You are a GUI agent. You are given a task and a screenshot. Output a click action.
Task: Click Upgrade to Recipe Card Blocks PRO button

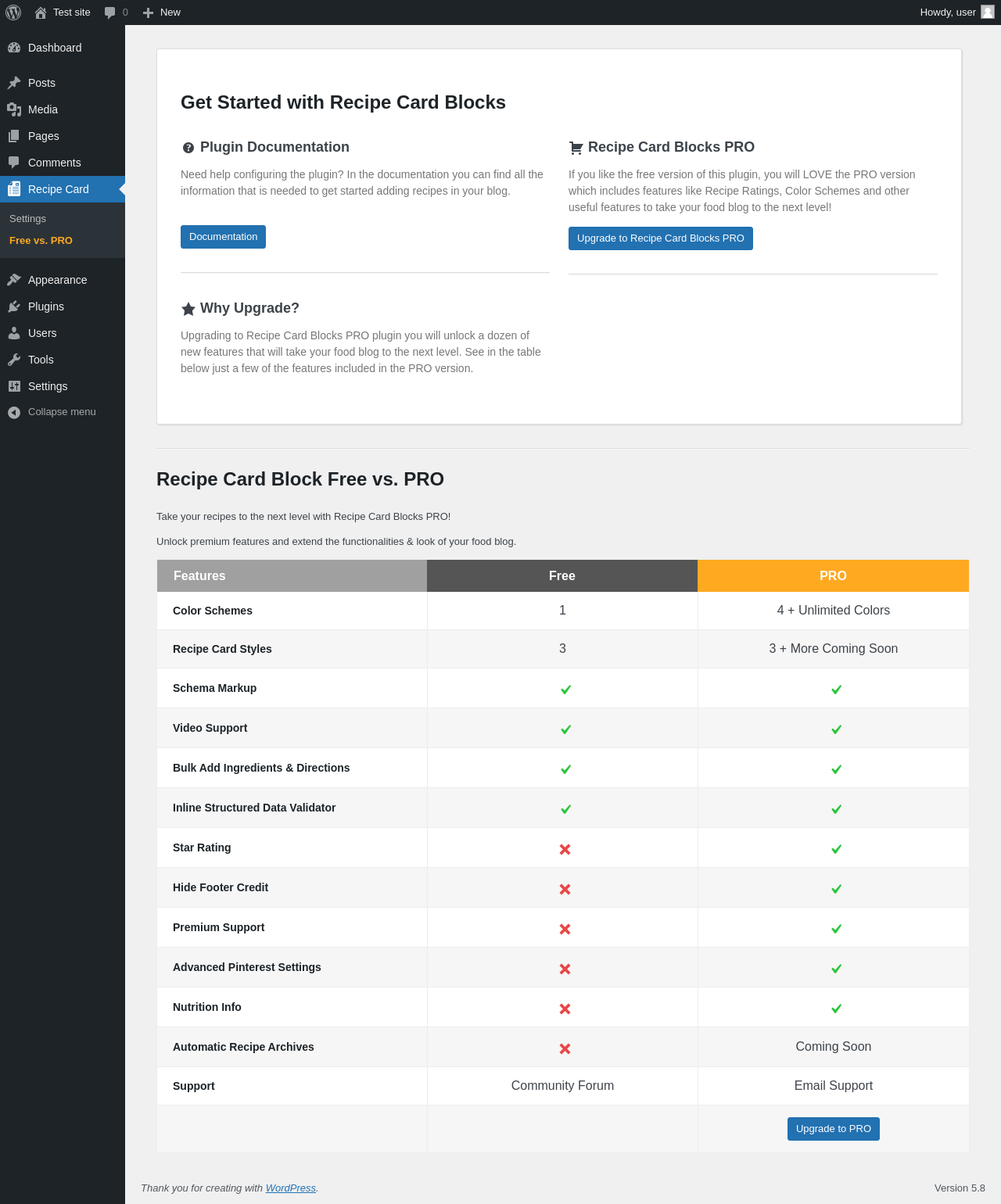coord(661,238)
